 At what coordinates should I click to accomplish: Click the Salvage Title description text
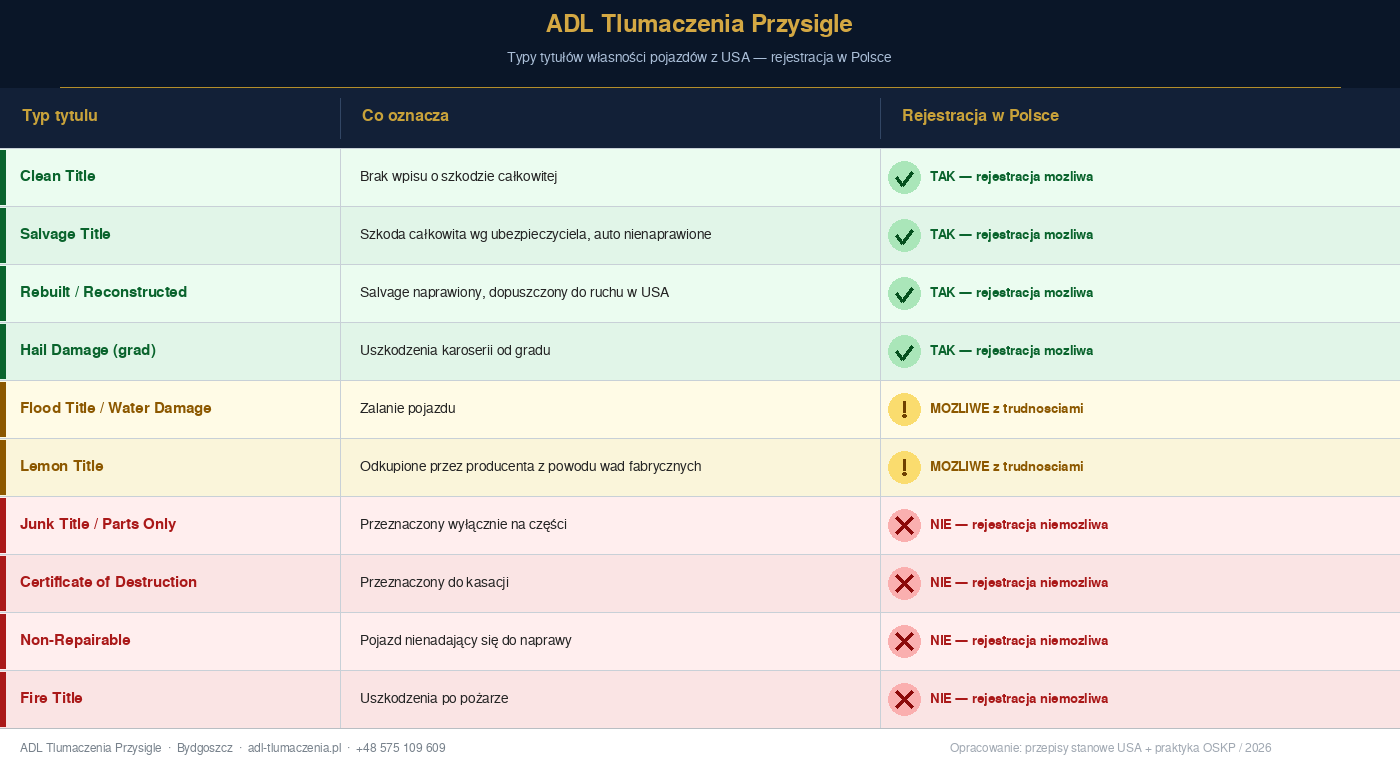tap(536, 235)
